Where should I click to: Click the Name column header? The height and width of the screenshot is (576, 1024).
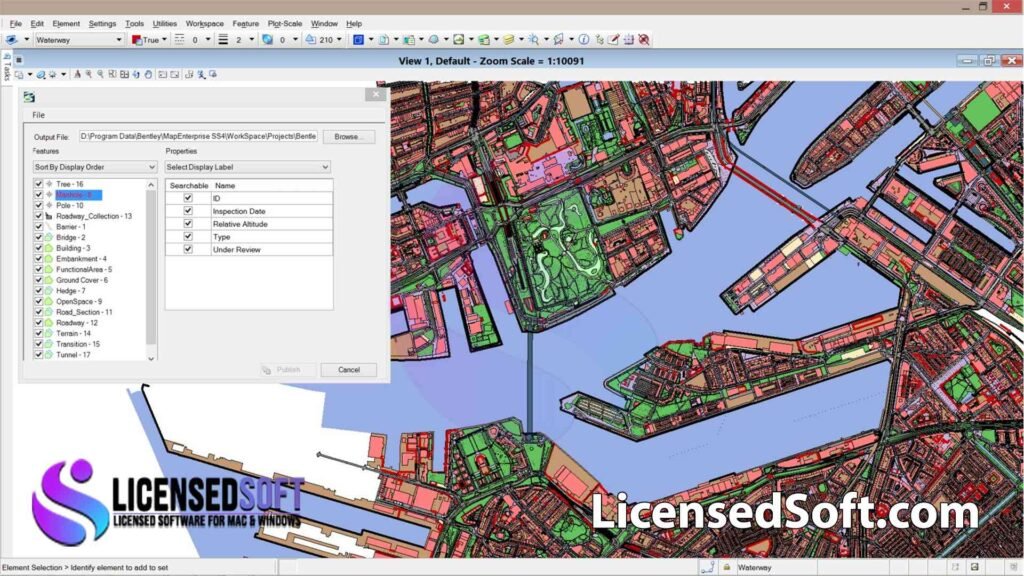click(x=272, y=185)
